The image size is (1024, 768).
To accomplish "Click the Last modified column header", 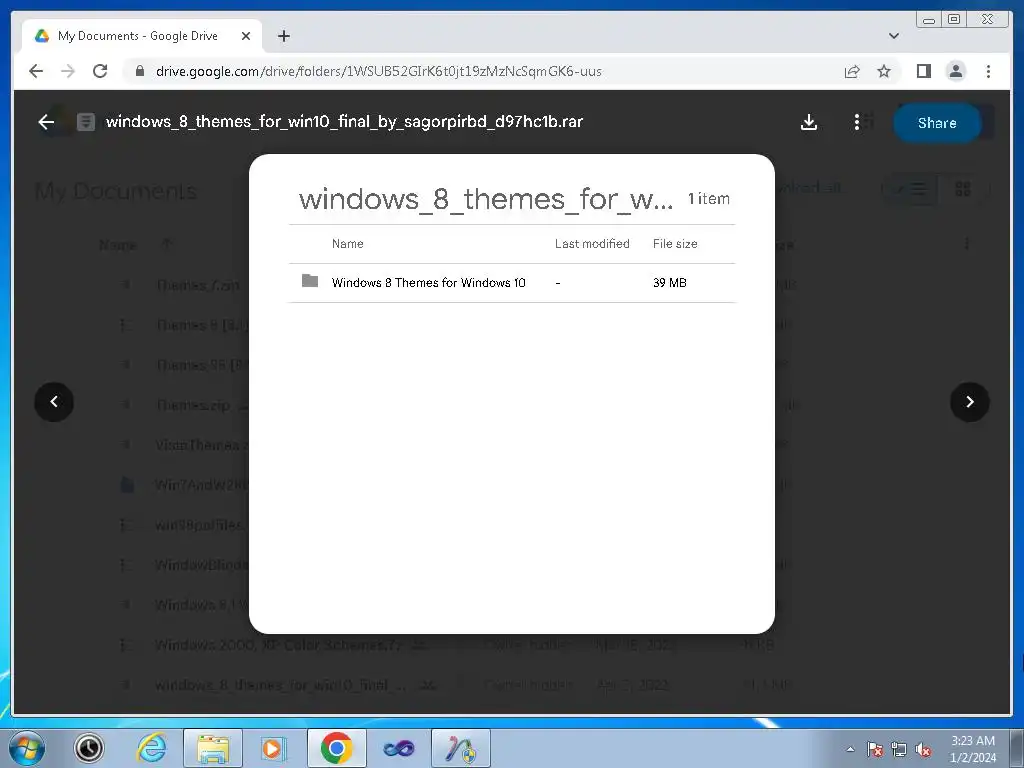I will [592, 244].
